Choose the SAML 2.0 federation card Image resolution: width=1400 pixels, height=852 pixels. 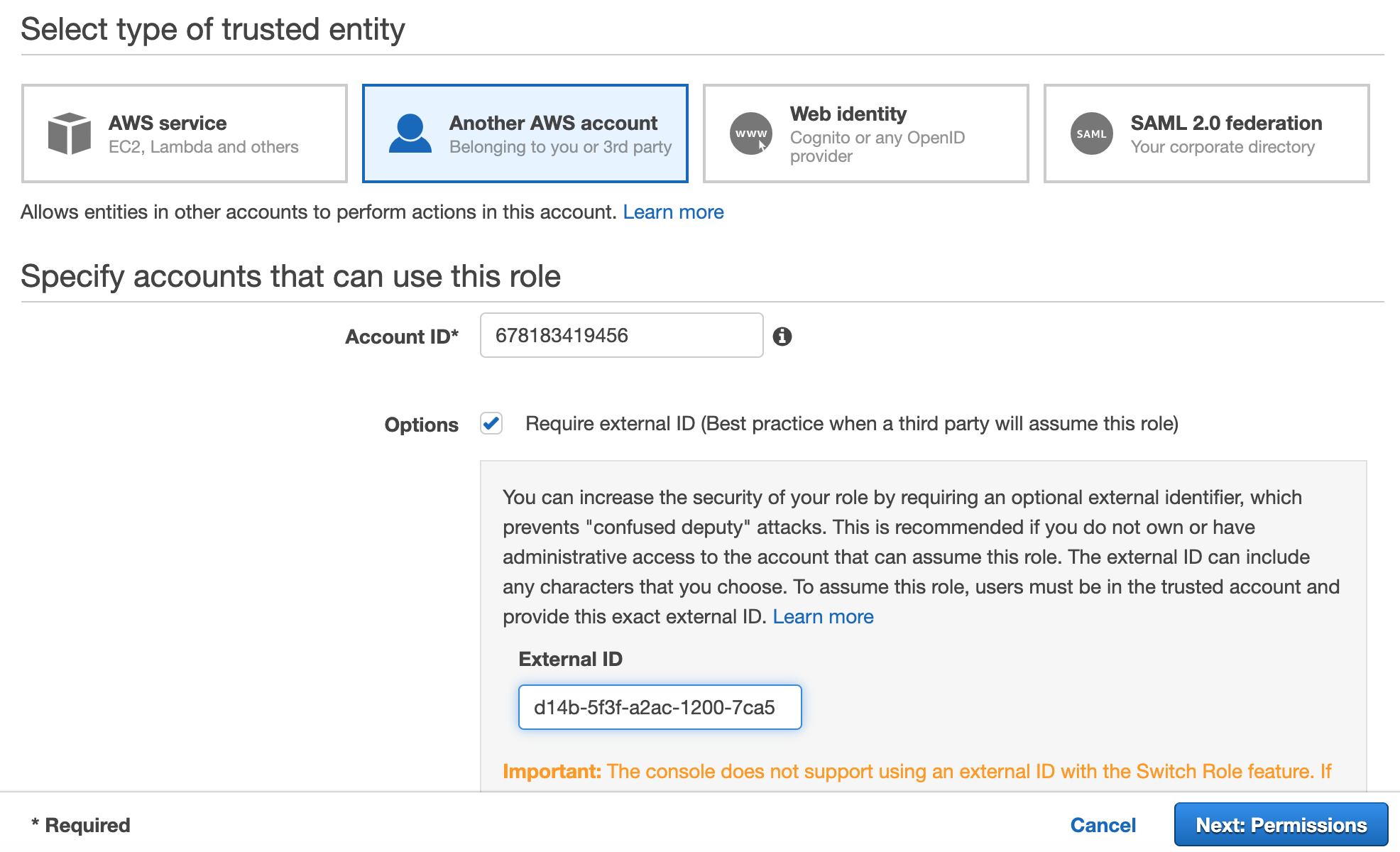(1207, 133)
